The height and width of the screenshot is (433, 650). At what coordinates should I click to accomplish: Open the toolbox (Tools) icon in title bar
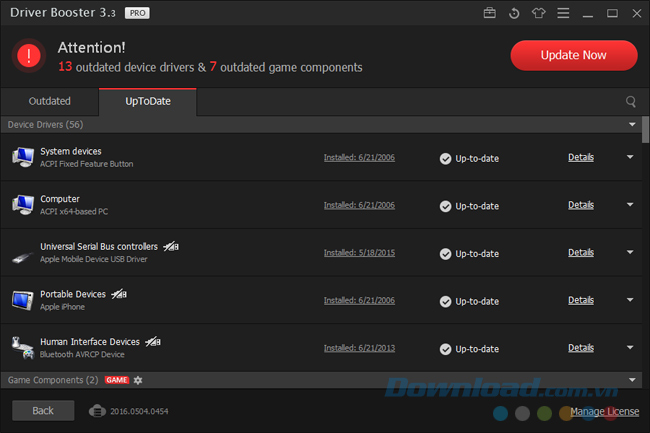coord(490,13)
